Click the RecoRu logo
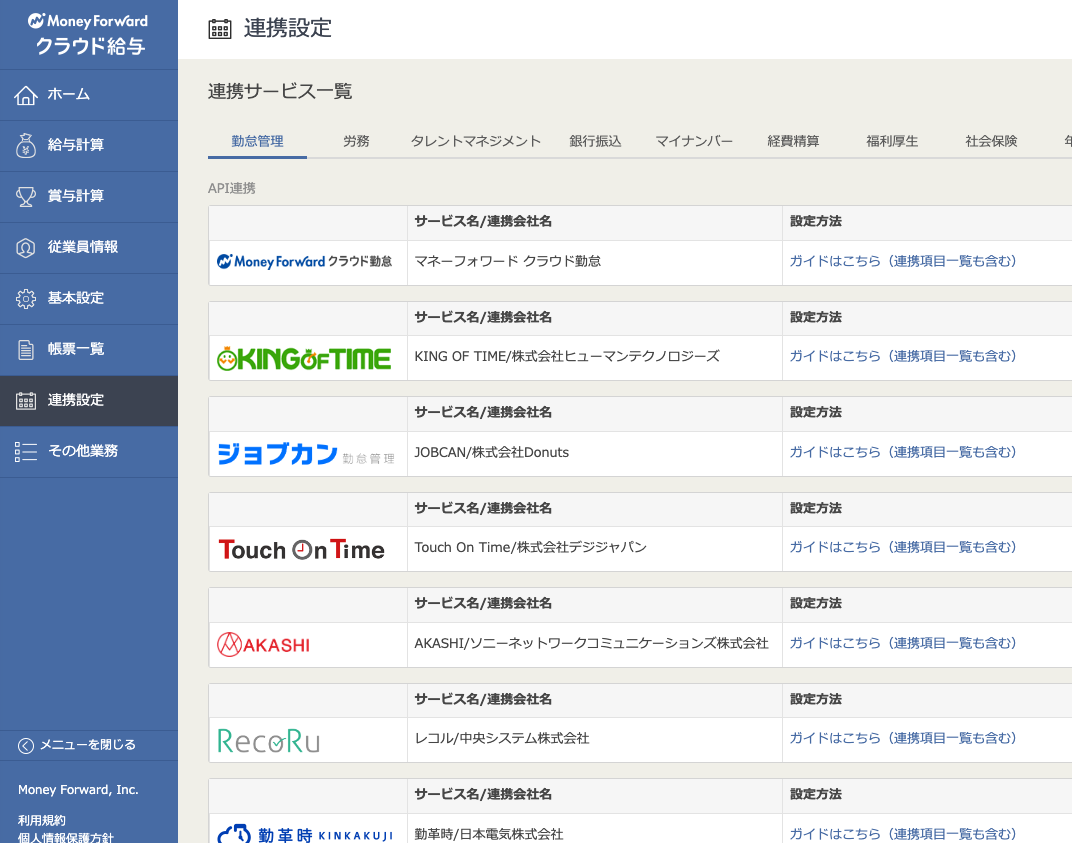1072x843 pixels. click(x=269, y=740)
